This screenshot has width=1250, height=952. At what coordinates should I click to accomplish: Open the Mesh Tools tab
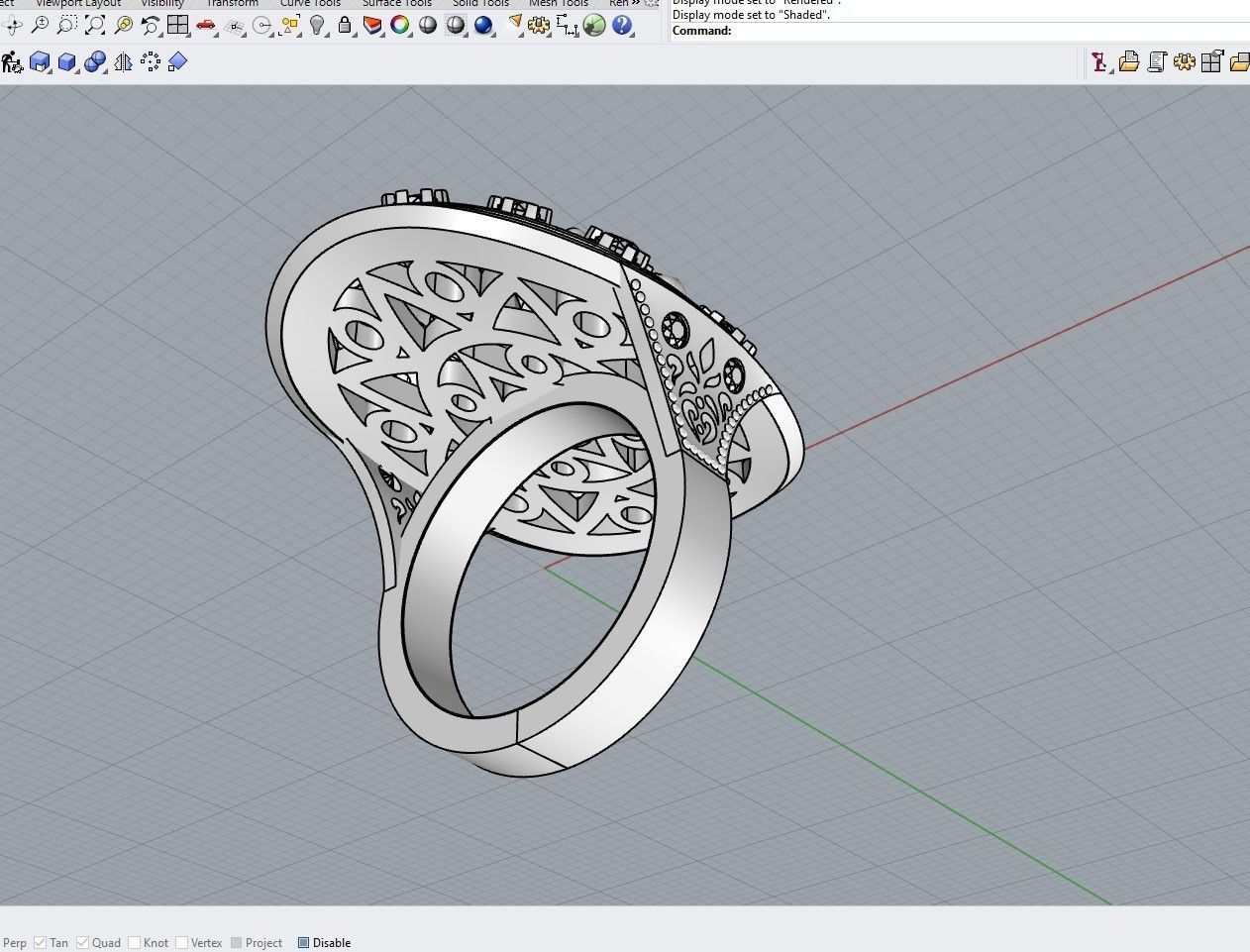[x=559, y=4]
